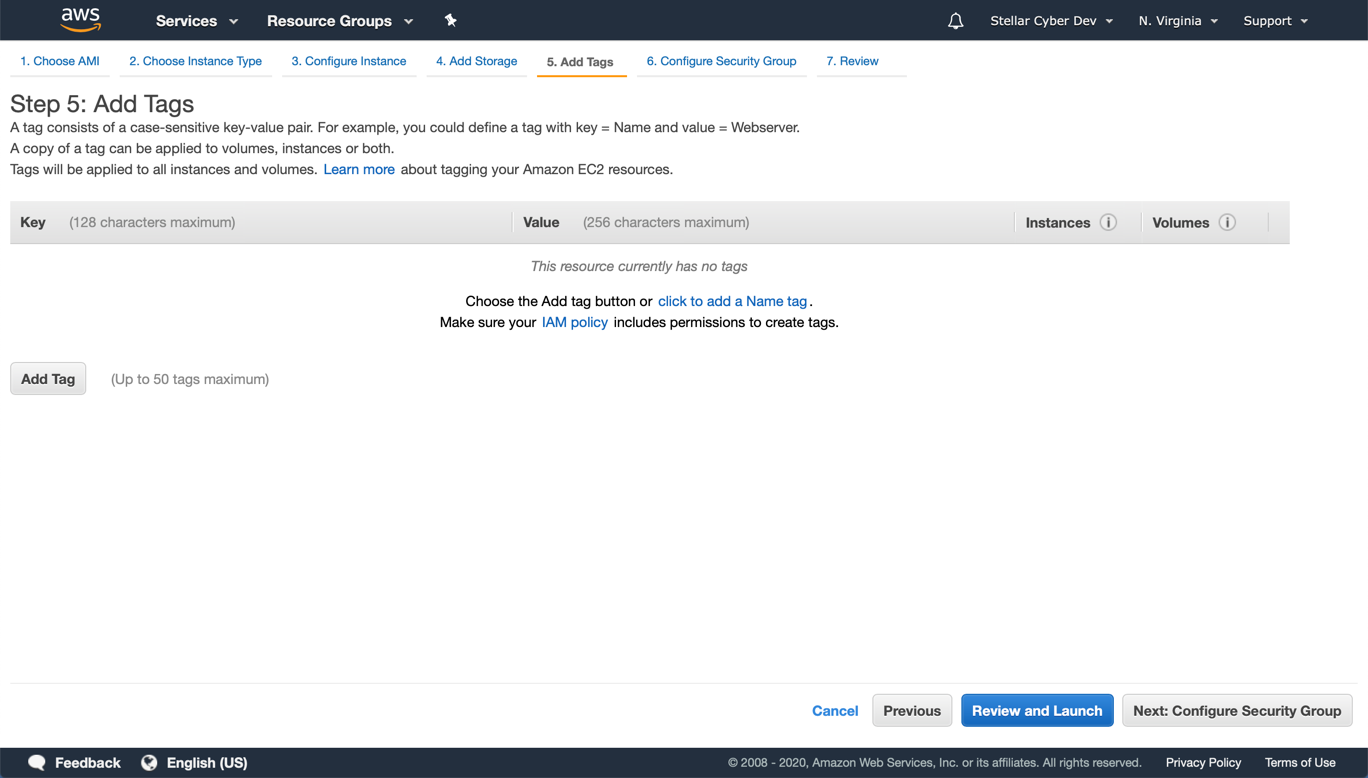Open the notifications bell

[955, 21]
